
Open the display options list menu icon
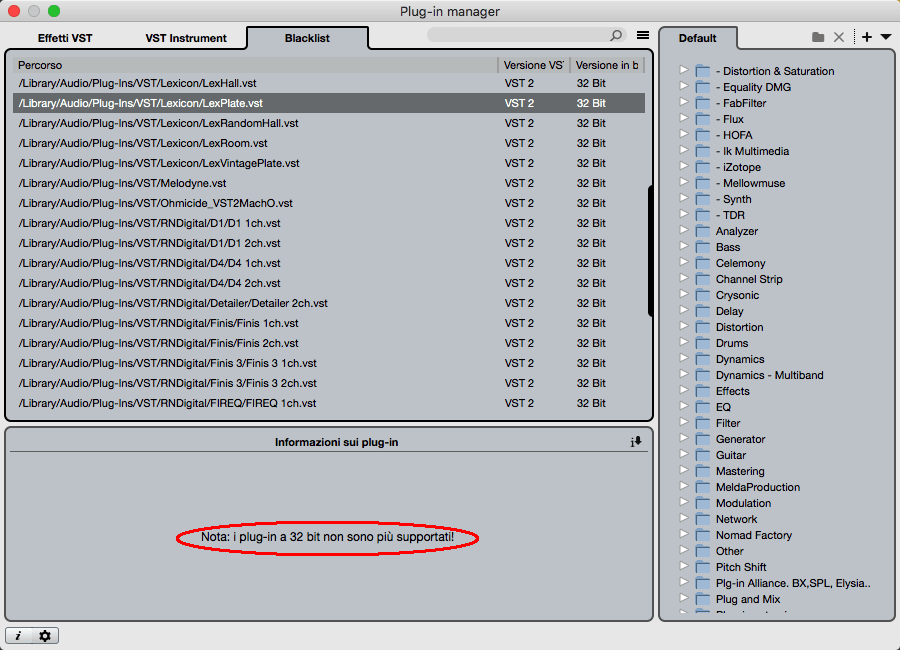(x=643, y=36)
